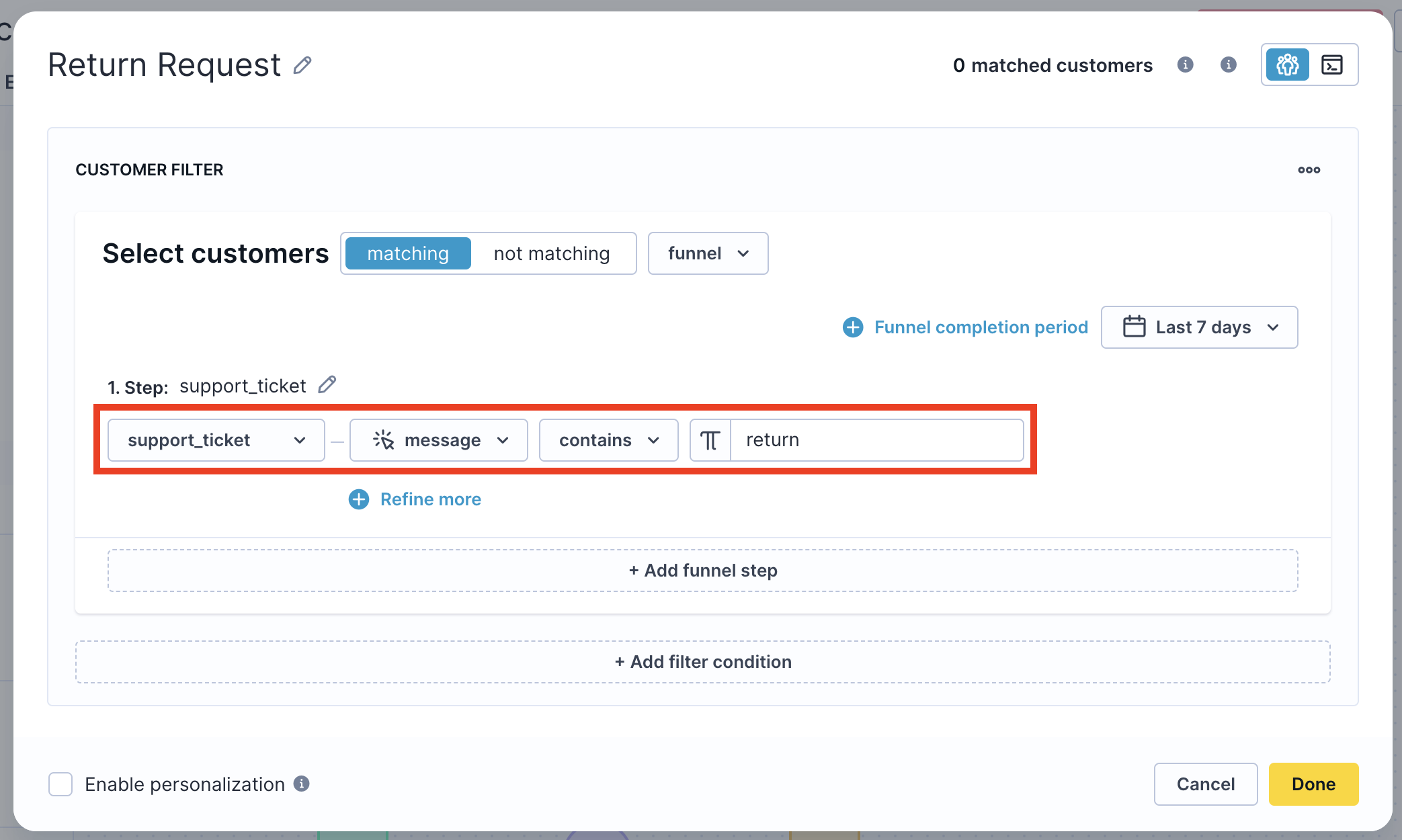Click info icon next to Enable personalization
The height and width of the screenshot is (840, 1402).
302,784
